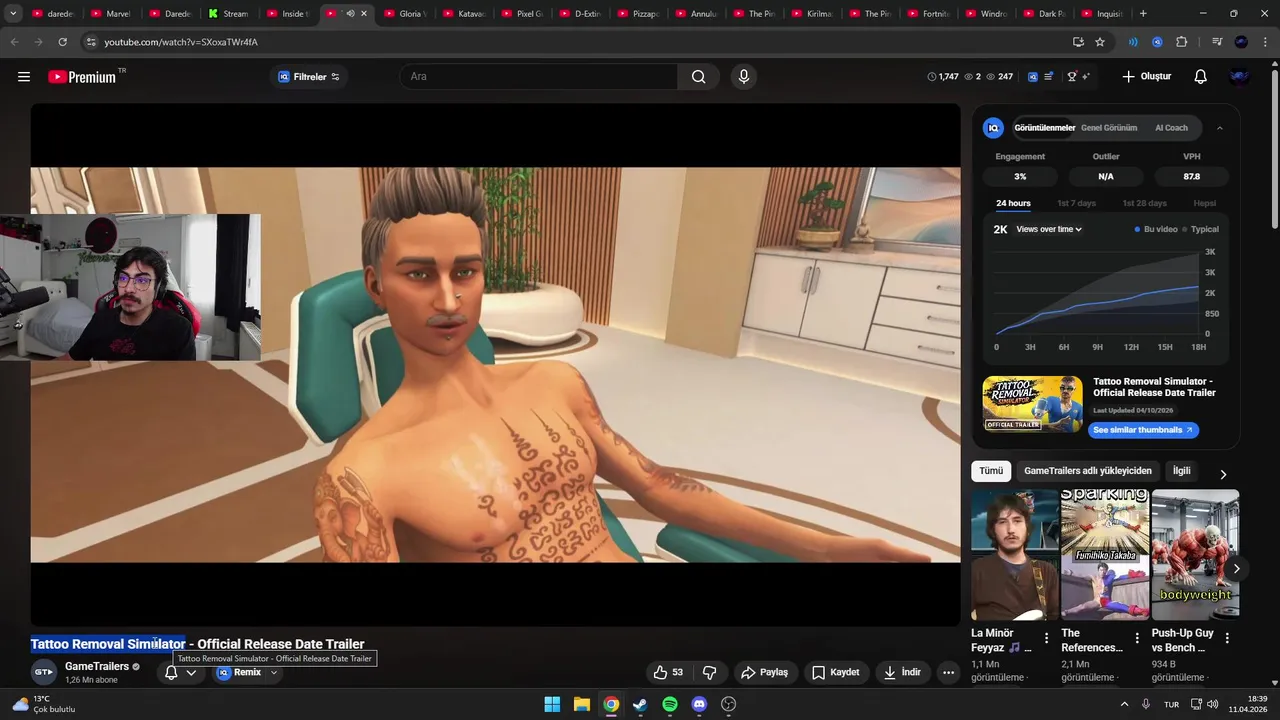Viewport: 1280px width, 720px height.
Task: Start voice search with the microphone
Action: coord(743,77)
